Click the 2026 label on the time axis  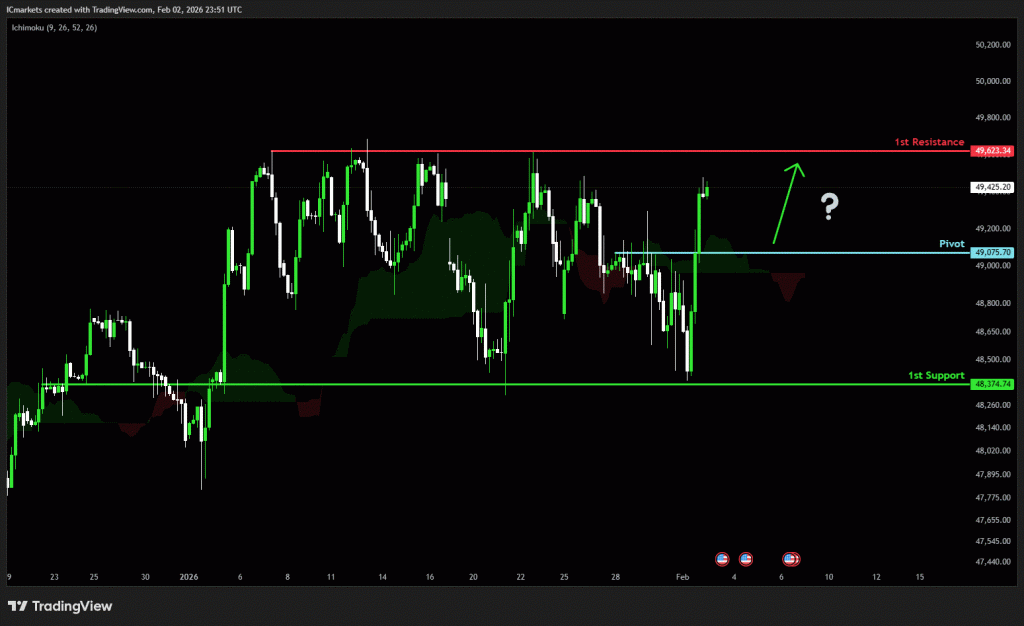(x=190, y=577)
